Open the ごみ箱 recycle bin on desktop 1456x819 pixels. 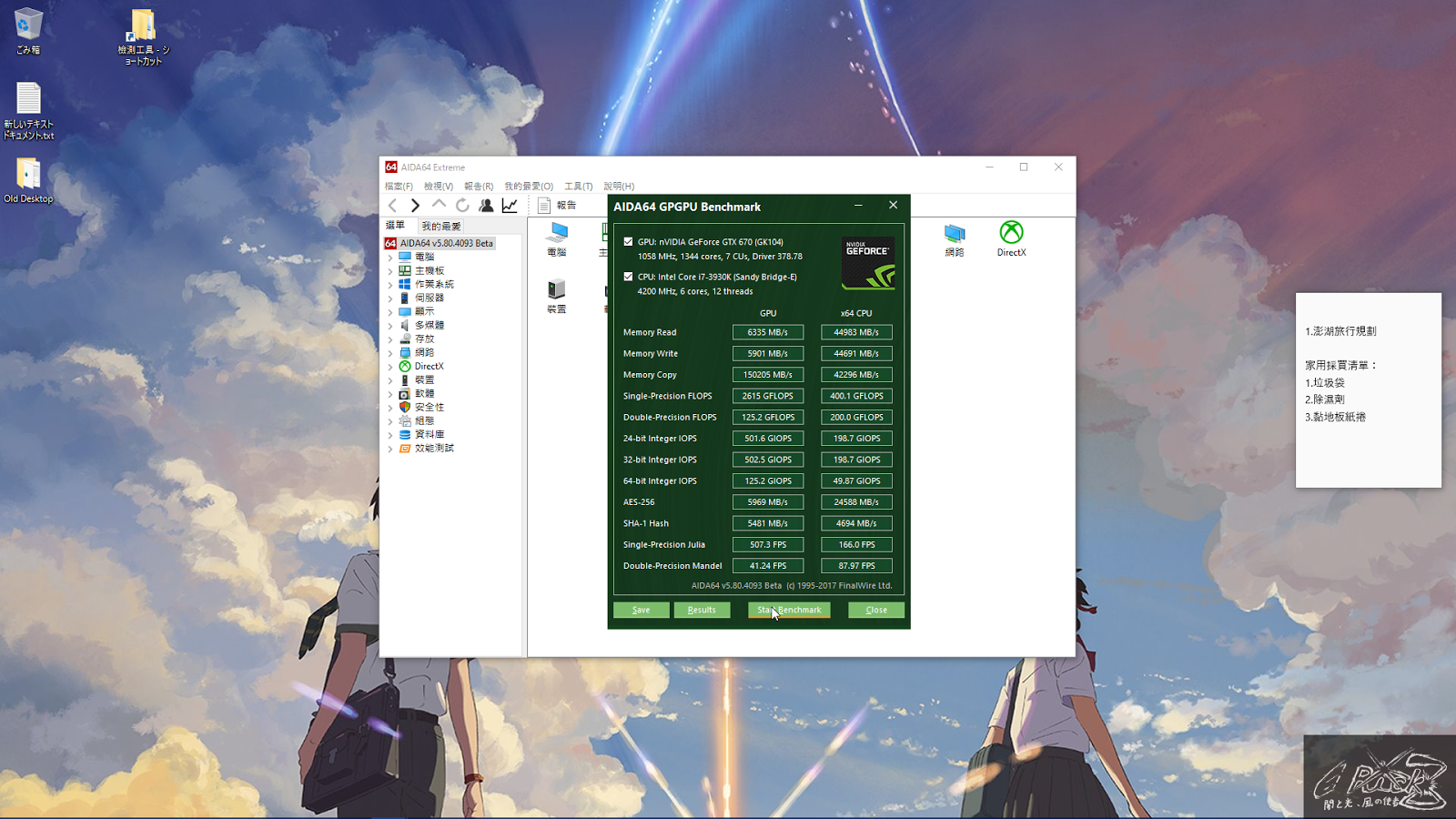coord(28,31)
